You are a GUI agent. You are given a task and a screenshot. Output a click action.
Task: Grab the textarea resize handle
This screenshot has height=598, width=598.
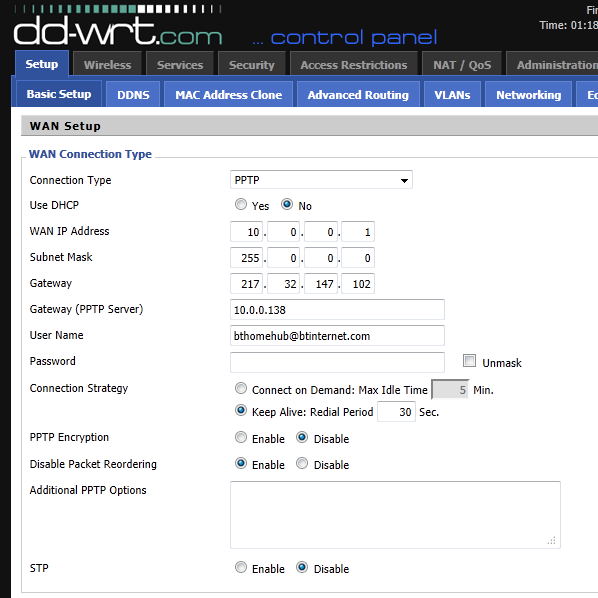pos(552,540)
